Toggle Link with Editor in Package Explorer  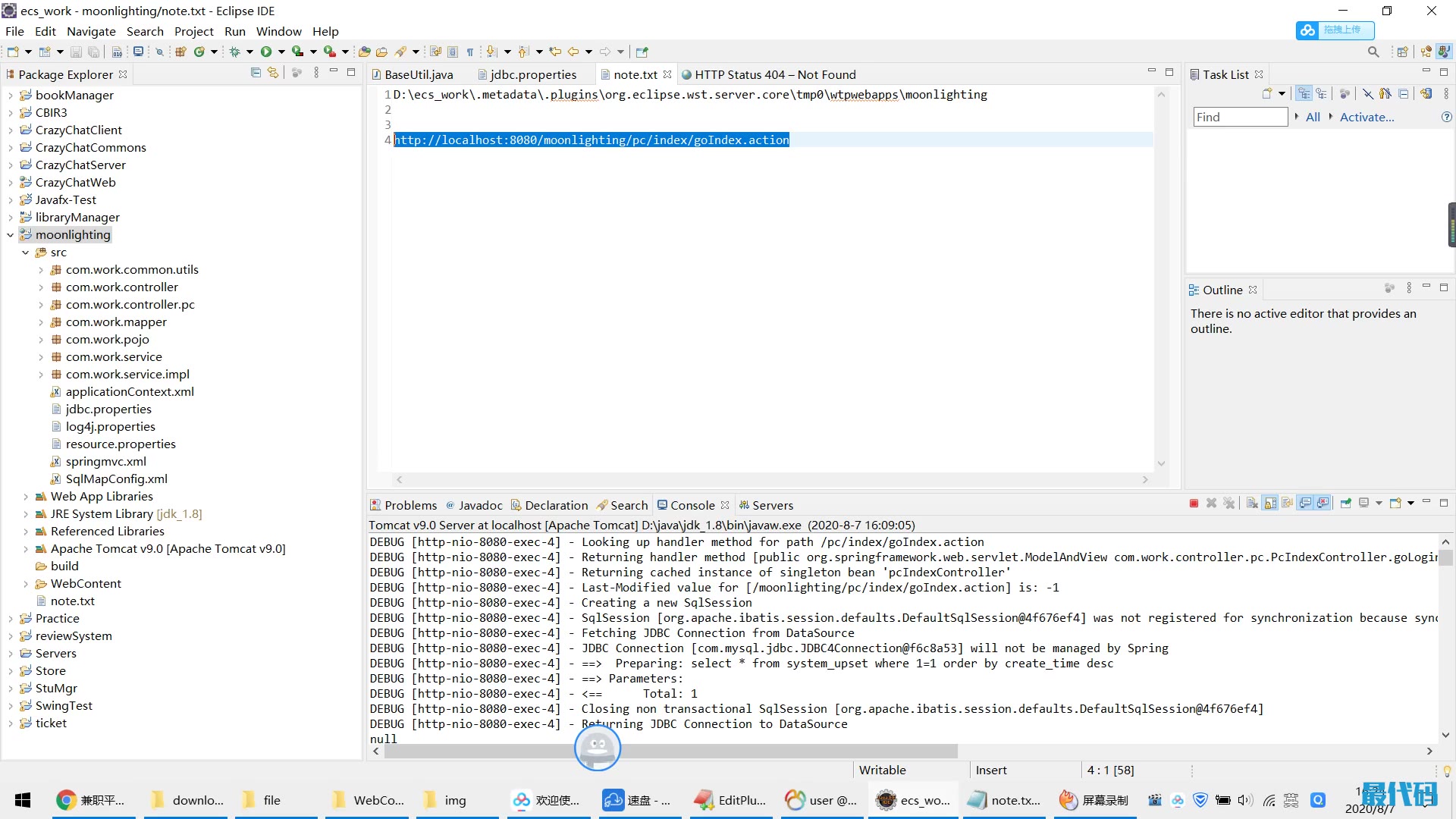[273, 73]
